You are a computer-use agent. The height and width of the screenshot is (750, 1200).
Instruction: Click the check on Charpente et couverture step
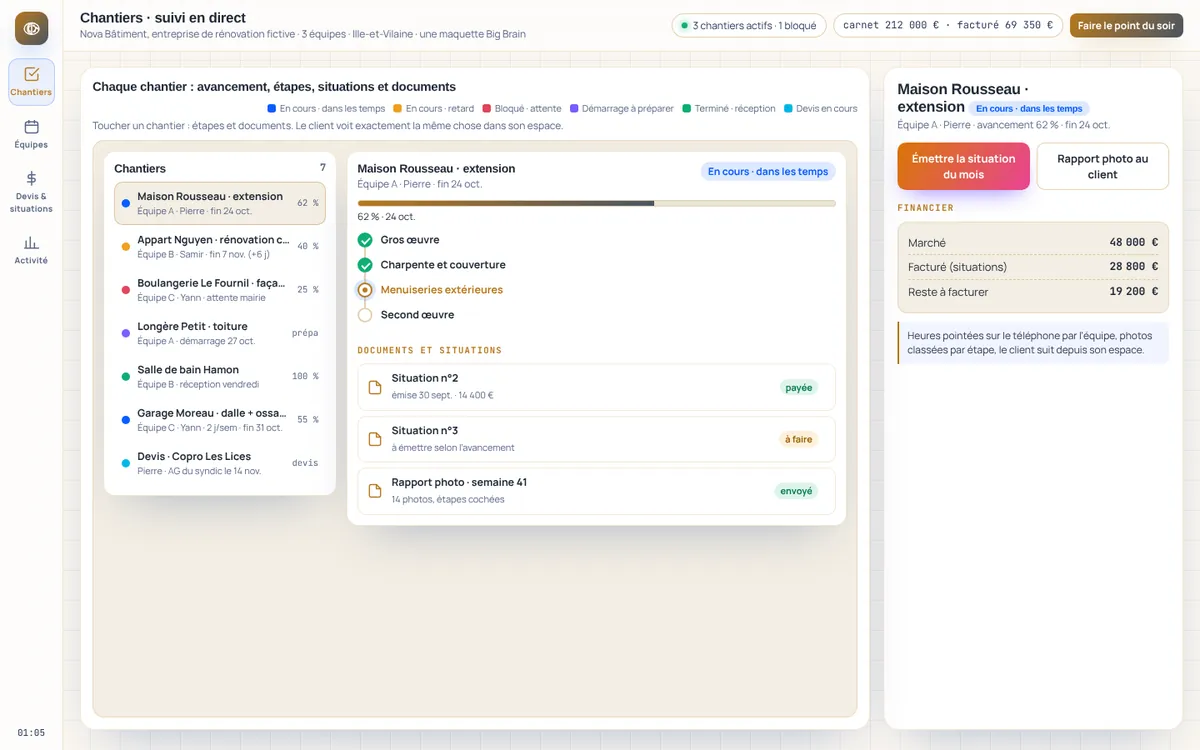click(x=365, y=265)
